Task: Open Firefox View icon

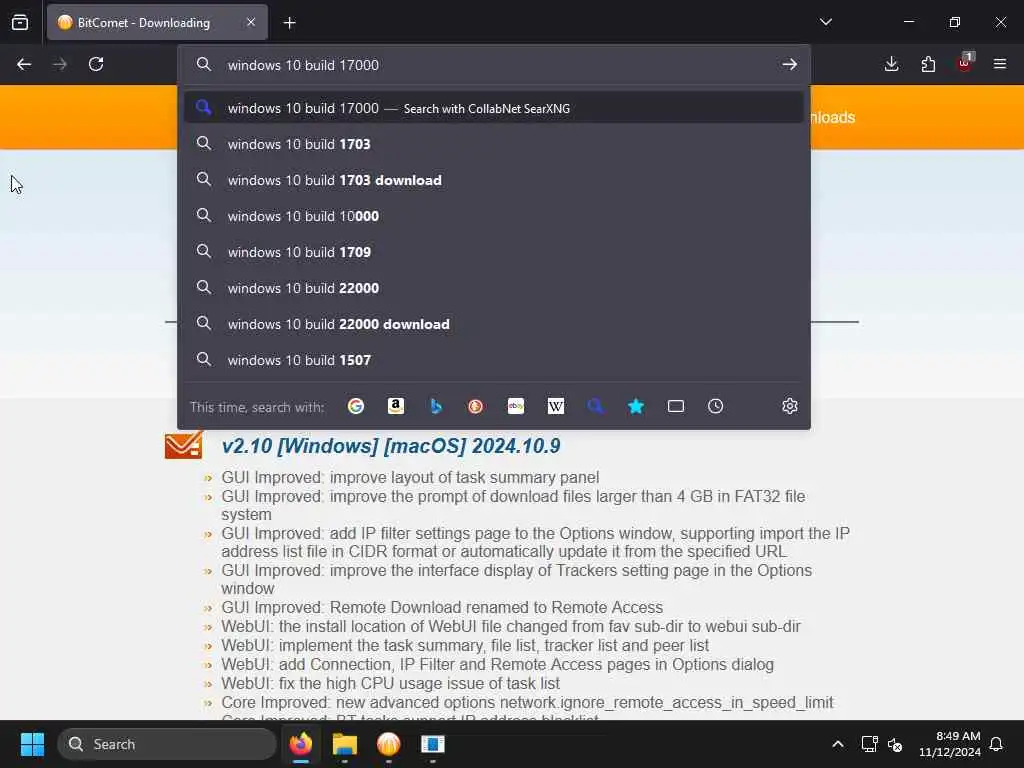Action: 20,22
